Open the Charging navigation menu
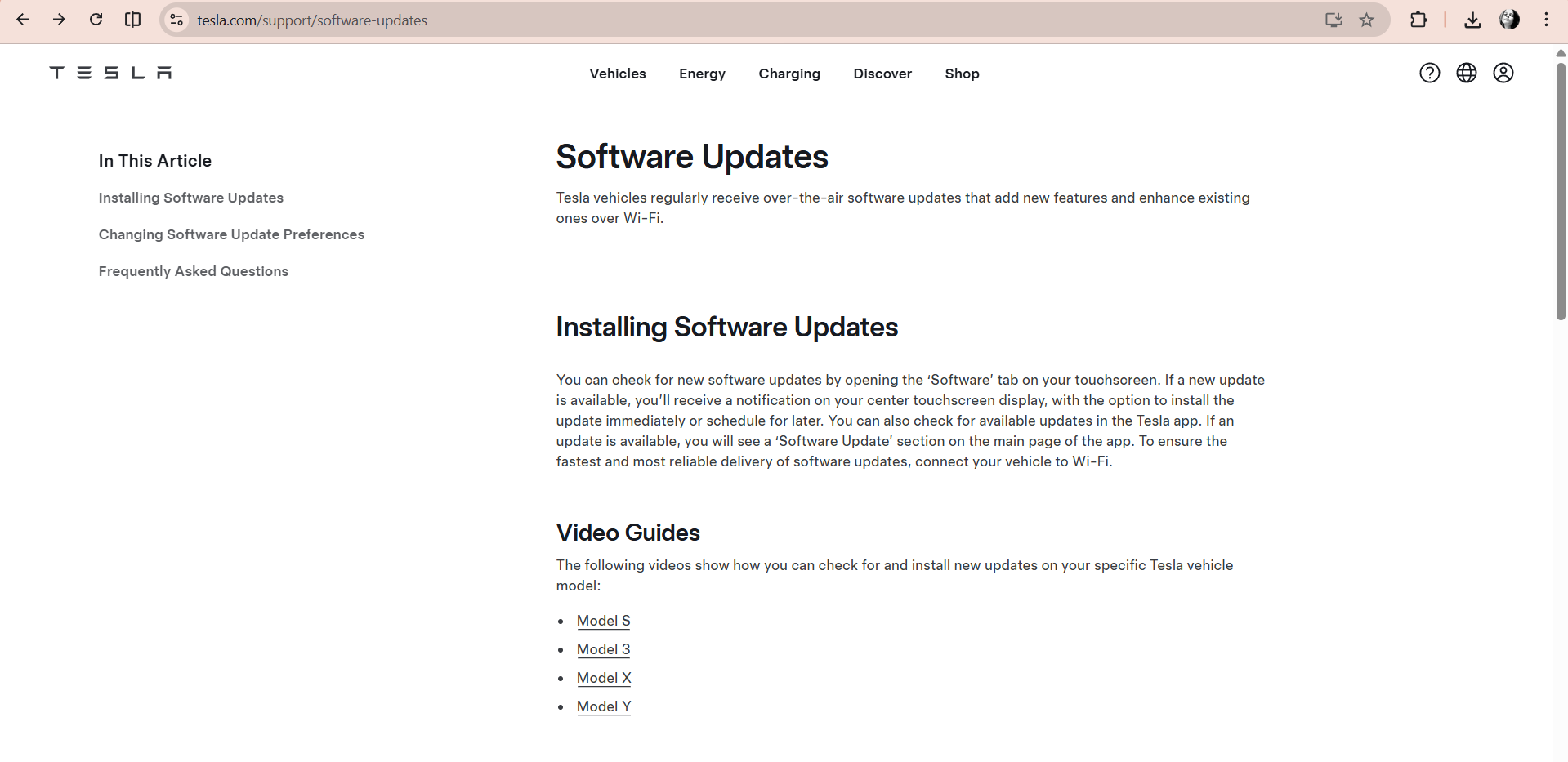 point(788,74)
